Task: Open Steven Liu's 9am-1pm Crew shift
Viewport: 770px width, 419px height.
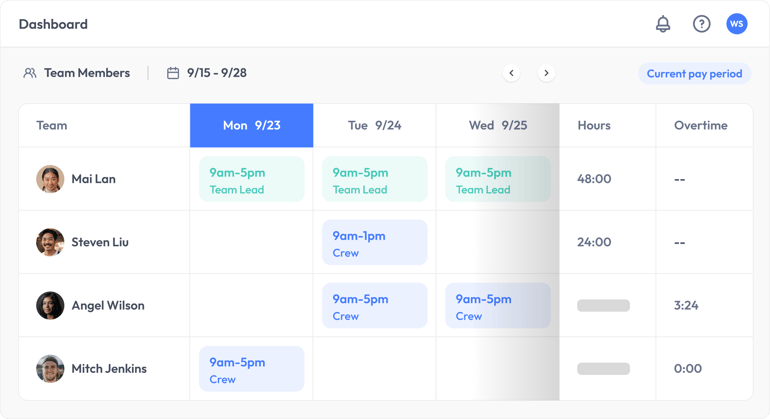Action: (375, 242)
